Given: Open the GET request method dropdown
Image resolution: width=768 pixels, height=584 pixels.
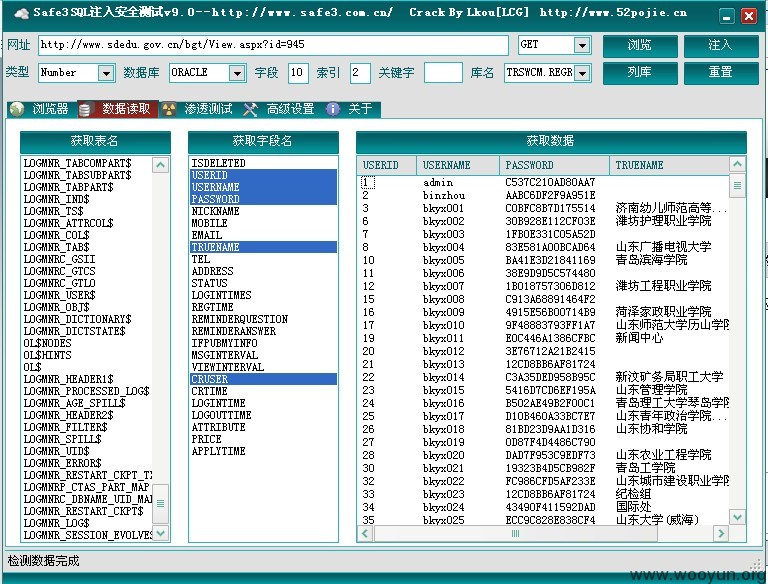Looking at the screenshot, I should pyautogui.click(x=582, y=46).
